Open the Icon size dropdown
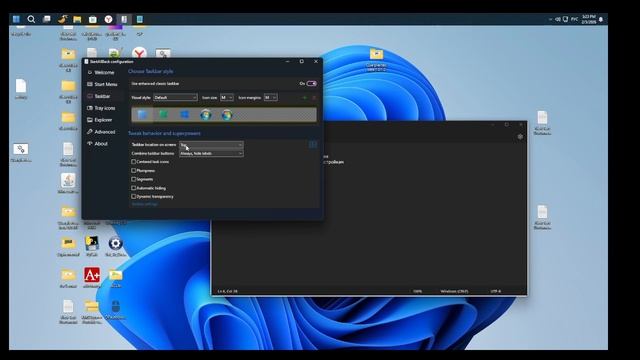Image resolution: width=640 pixels, height=360 pixels. pyautogui.click(x=227, y=98)
